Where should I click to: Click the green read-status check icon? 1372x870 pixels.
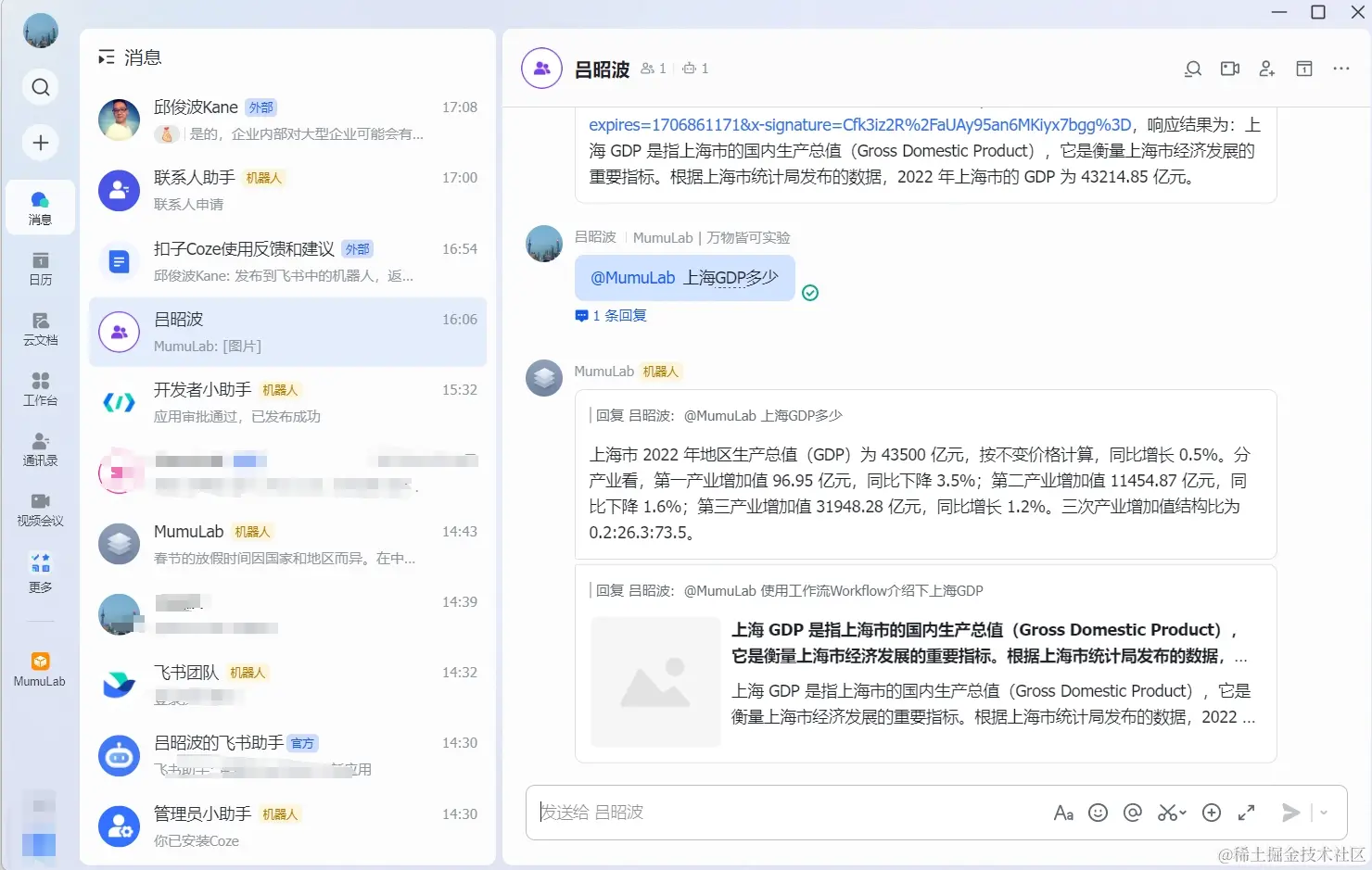pyautogui.click(x=810, y=293)
